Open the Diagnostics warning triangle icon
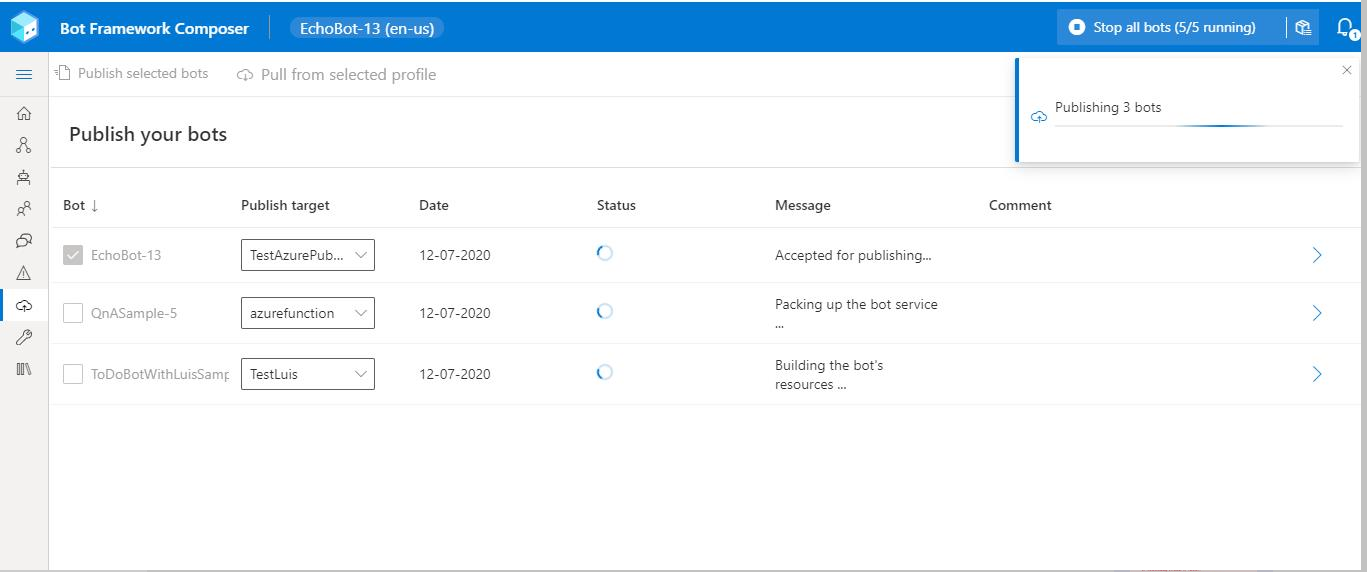This screenshot has height=572, width=1367. point(24,273)
